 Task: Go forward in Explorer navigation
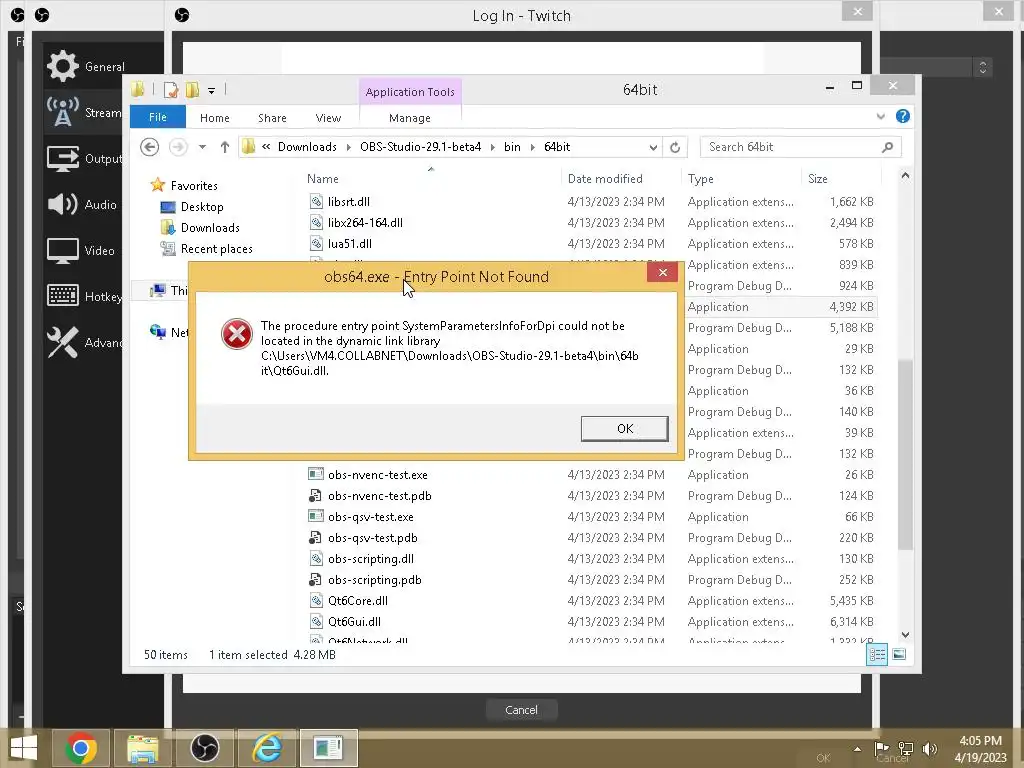click(x=178, y=147)
